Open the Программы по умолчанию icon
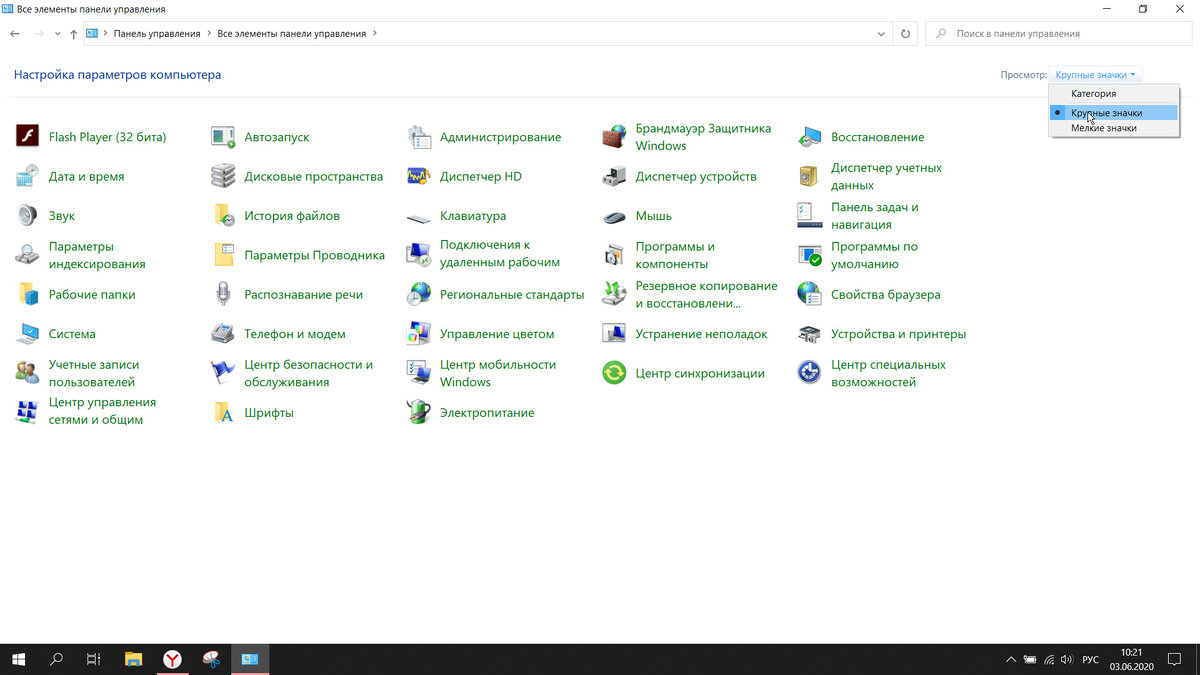The width and height of the screenshot is (1200, 675). click(x=810, y=255)
